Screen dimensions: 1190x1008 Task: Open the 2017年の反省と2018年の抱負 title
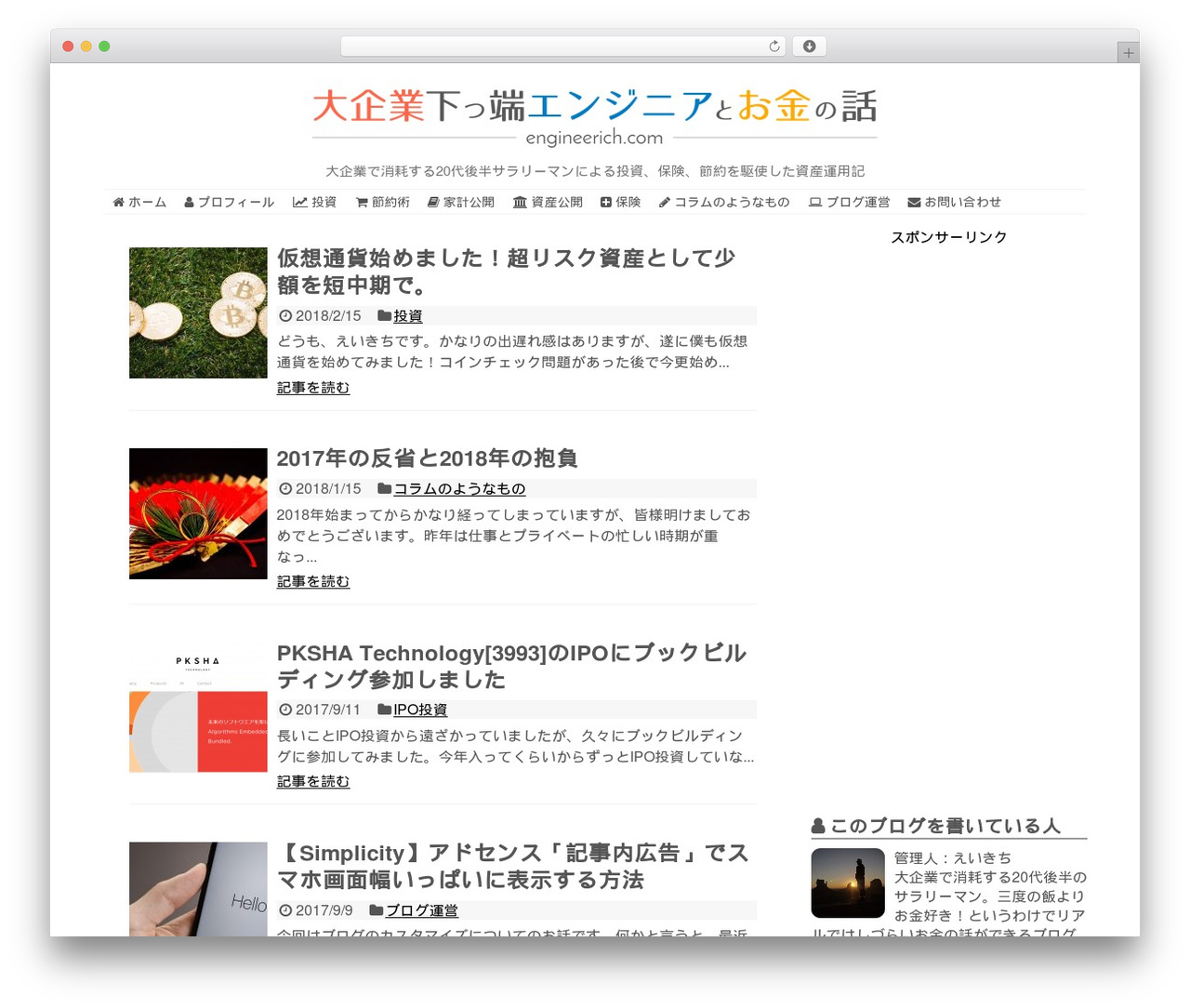tap(428, 458)
